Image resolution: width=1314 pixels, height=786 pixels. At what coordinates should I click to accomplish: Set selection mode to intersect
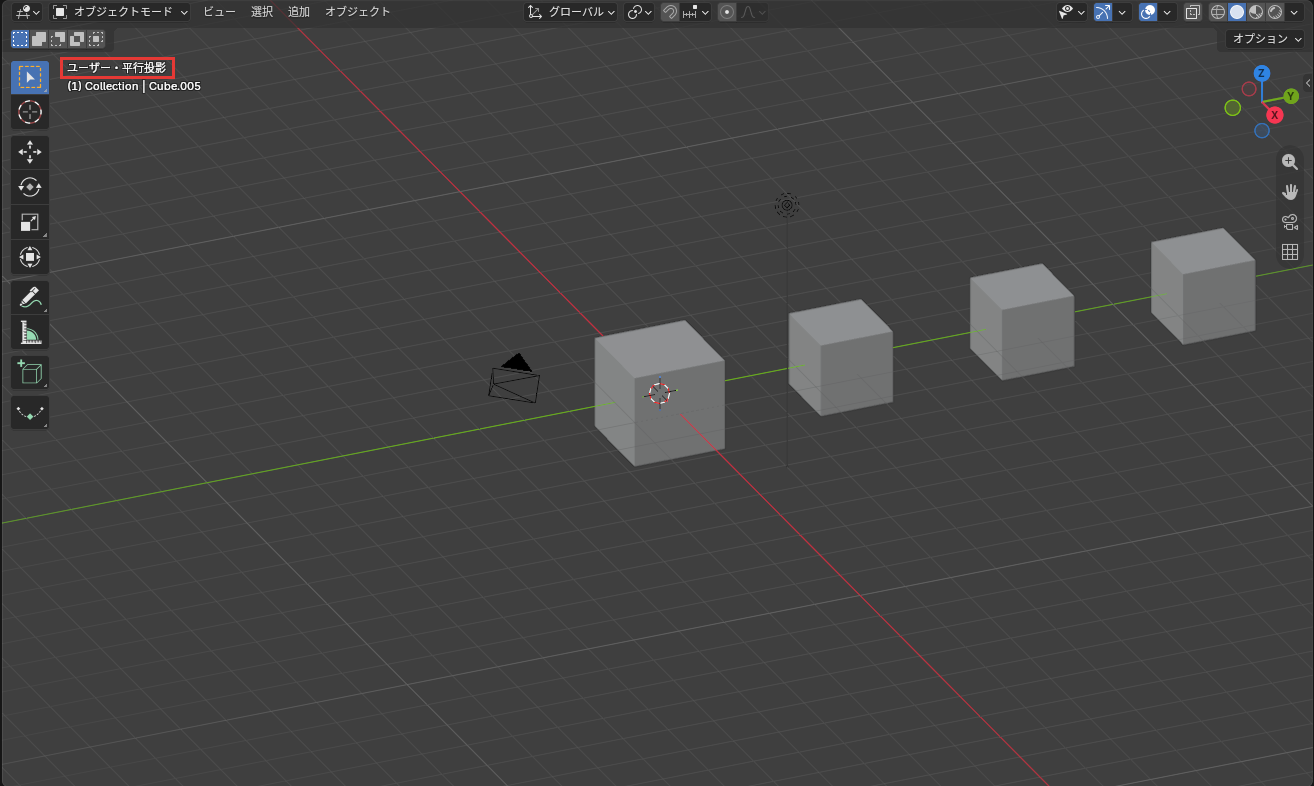pos(96,39)
